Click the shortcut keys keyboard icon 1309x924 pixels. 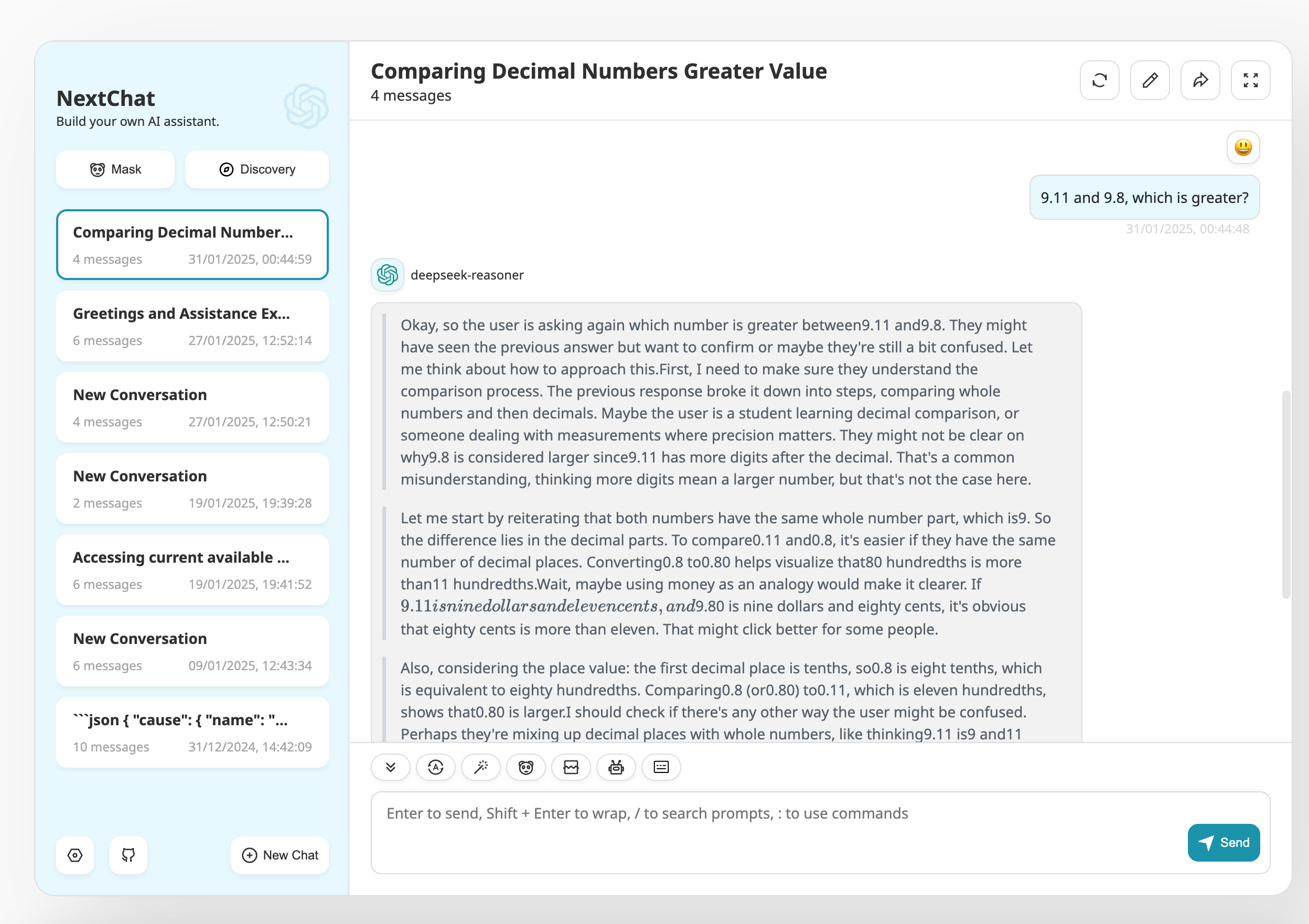pos(661,767)
